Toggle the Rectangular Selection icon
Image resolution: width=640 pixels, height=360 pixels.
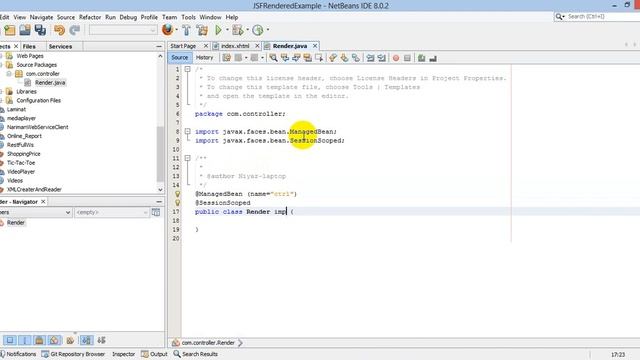tap(319, 58)
